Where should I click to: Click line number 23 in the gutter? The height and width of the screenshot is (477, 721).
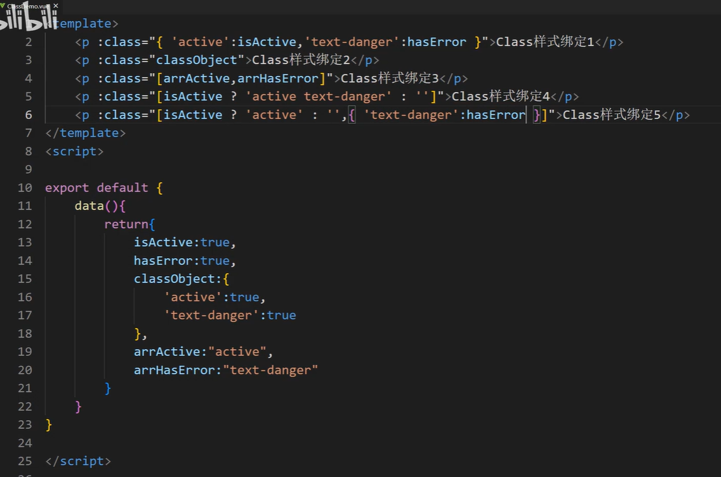25,425
